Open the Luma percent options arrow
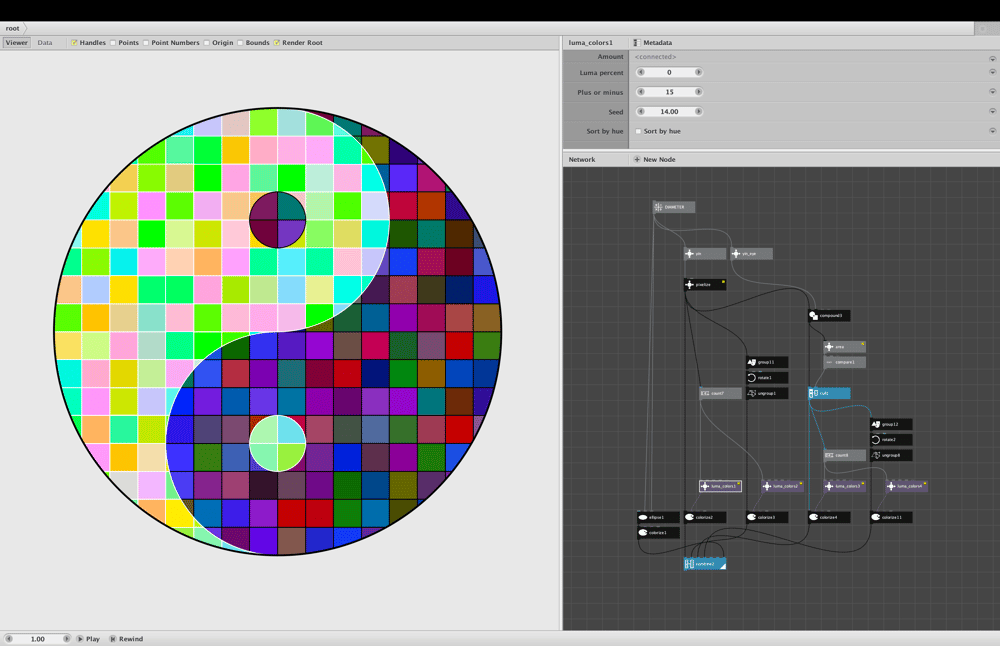The width and height of the screenshot is (1000, 646). (992, 72)
